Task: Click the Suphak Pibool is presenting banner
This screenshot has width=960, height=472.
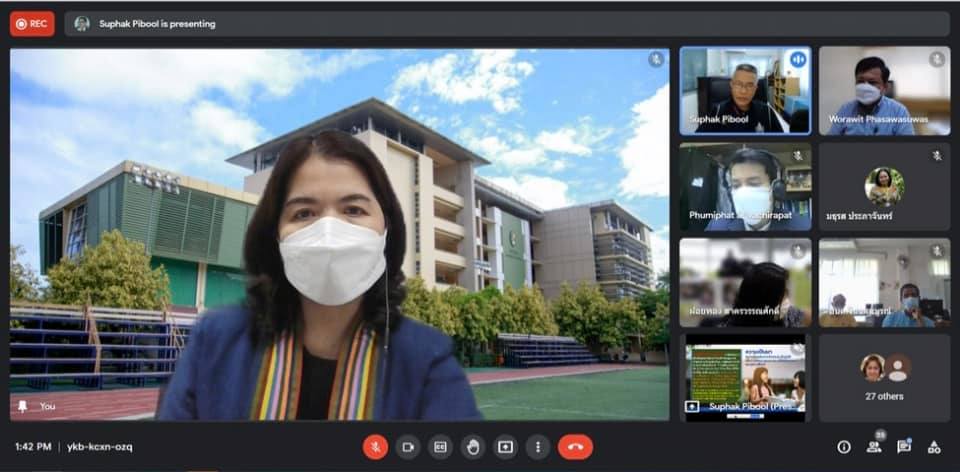Action: [x=158, y=24]
